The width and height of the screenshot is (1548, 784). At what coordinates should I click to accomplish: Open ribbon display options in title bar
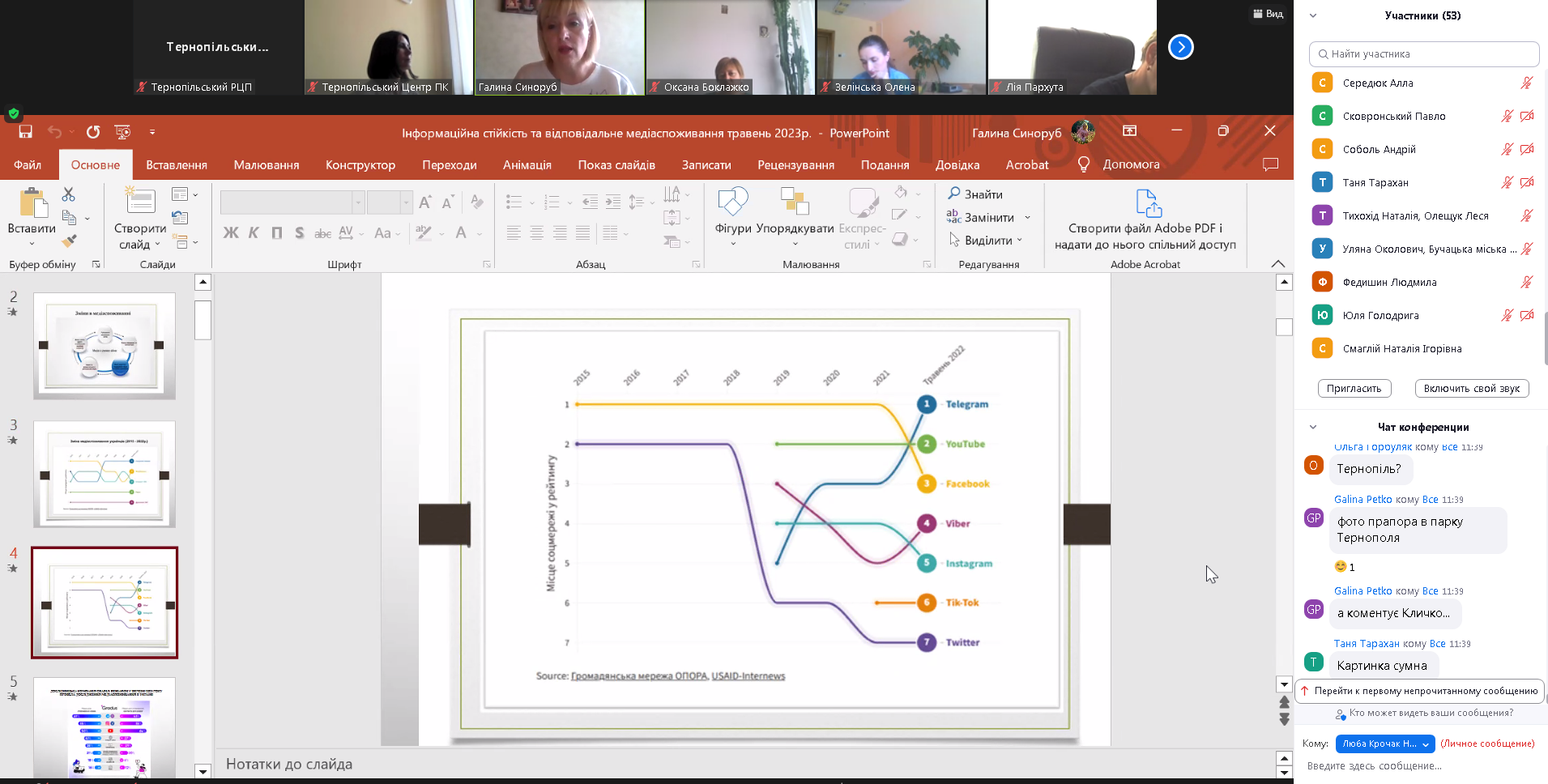tap(1130, 130)
